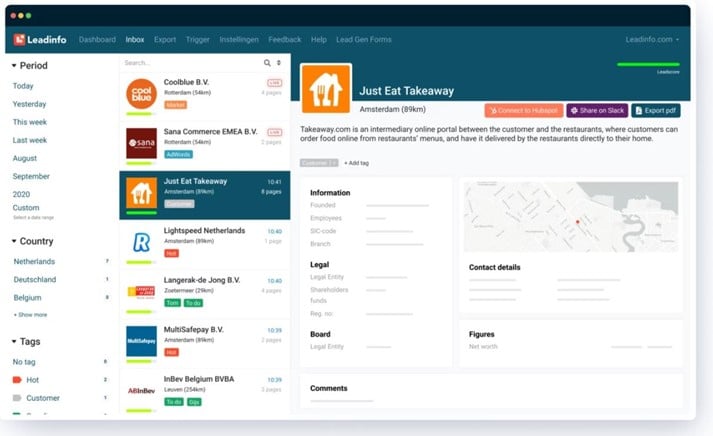
Task: Click LIVE badge on Coolblue B.V.
Action: click(274, 83)
